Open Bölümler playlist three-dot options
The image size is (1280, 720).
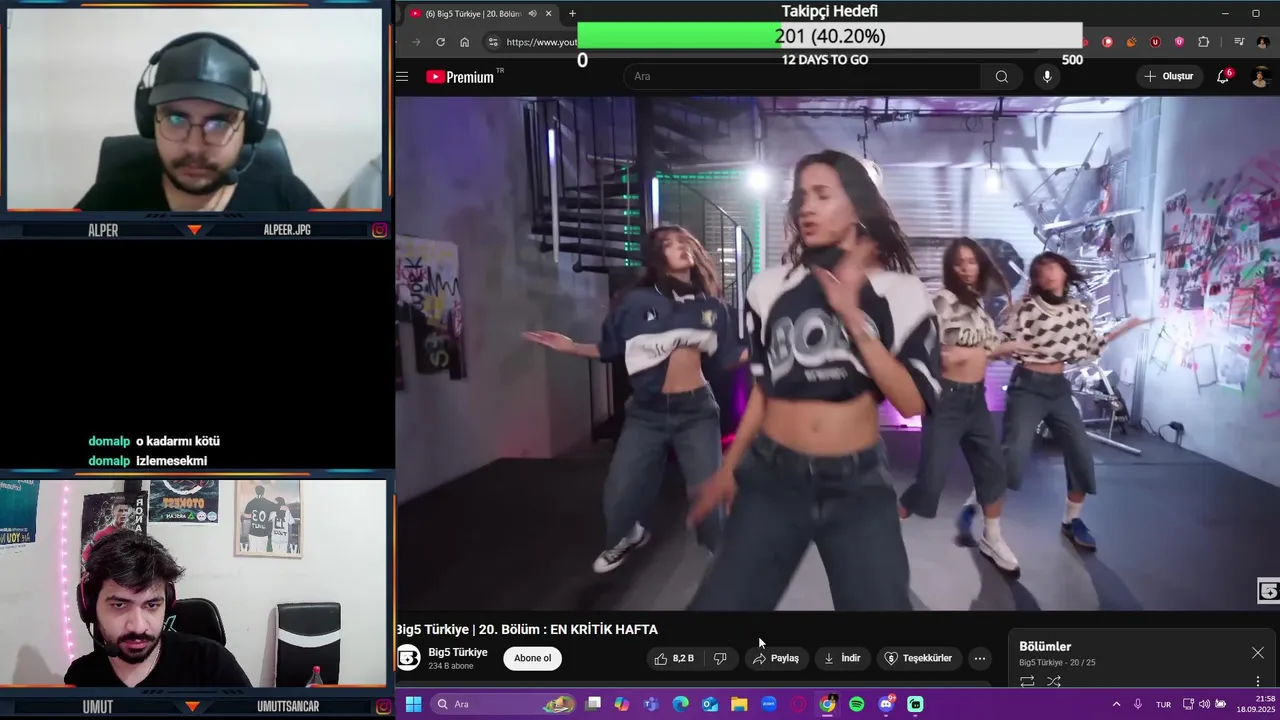1258,682
